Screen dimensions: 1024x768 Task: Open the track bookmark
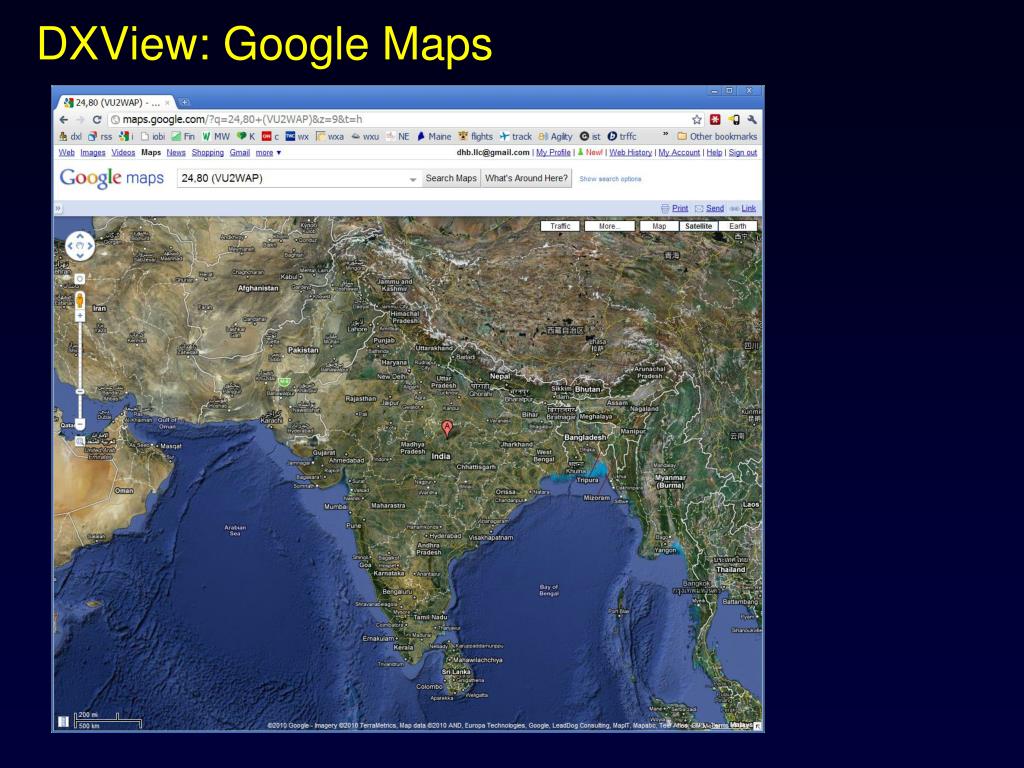point(516,136)
